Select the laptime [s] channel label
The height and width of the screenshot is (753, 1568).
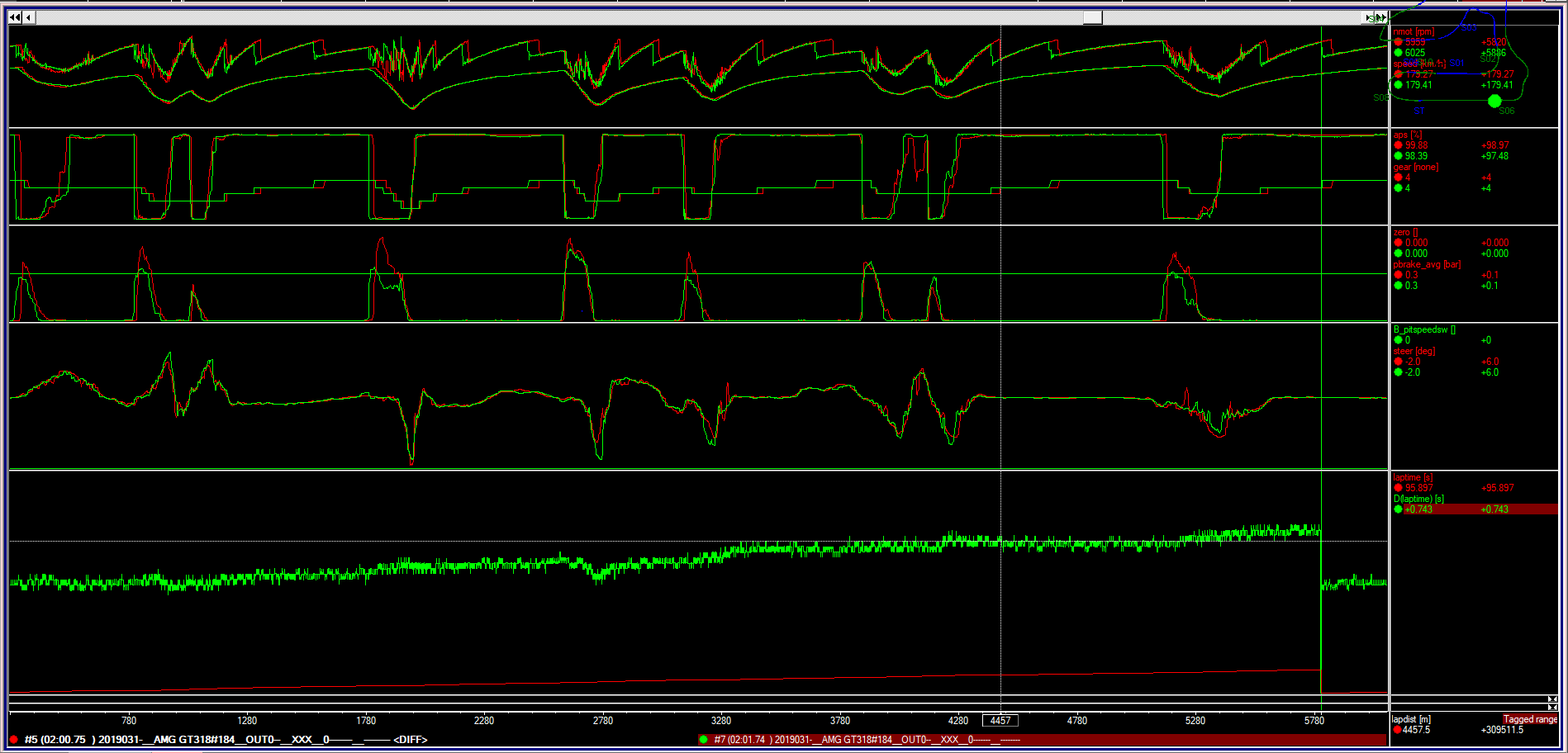(x=1413, y=477)
